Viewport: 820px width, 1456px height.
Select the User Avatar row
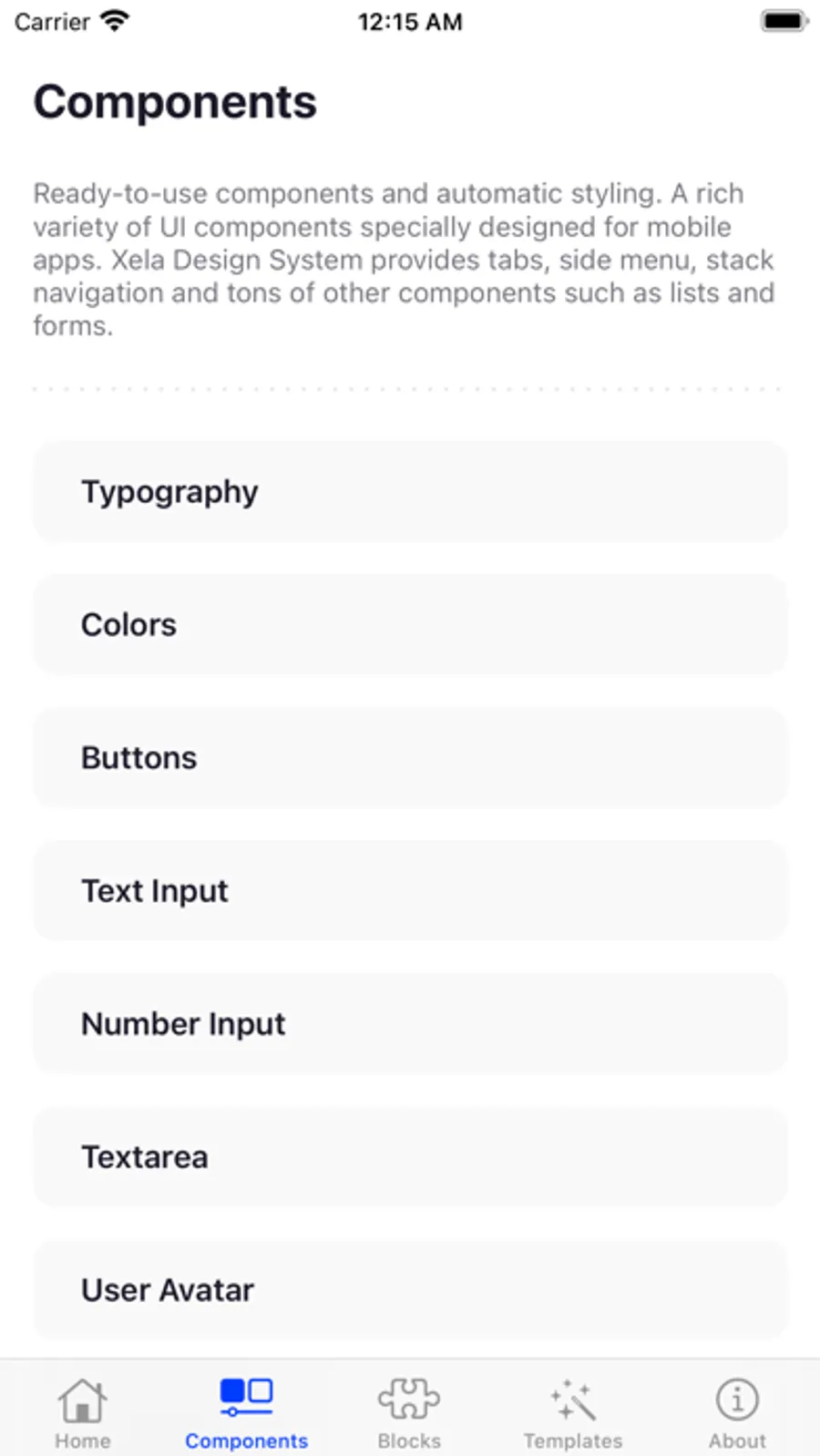click(410, 1290)
